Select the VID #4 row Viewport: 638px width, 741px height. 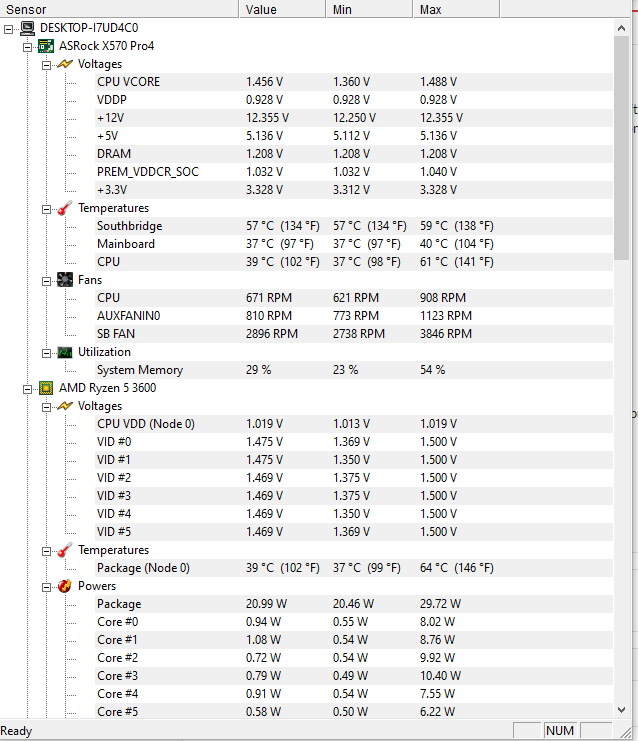click(354, 514)
